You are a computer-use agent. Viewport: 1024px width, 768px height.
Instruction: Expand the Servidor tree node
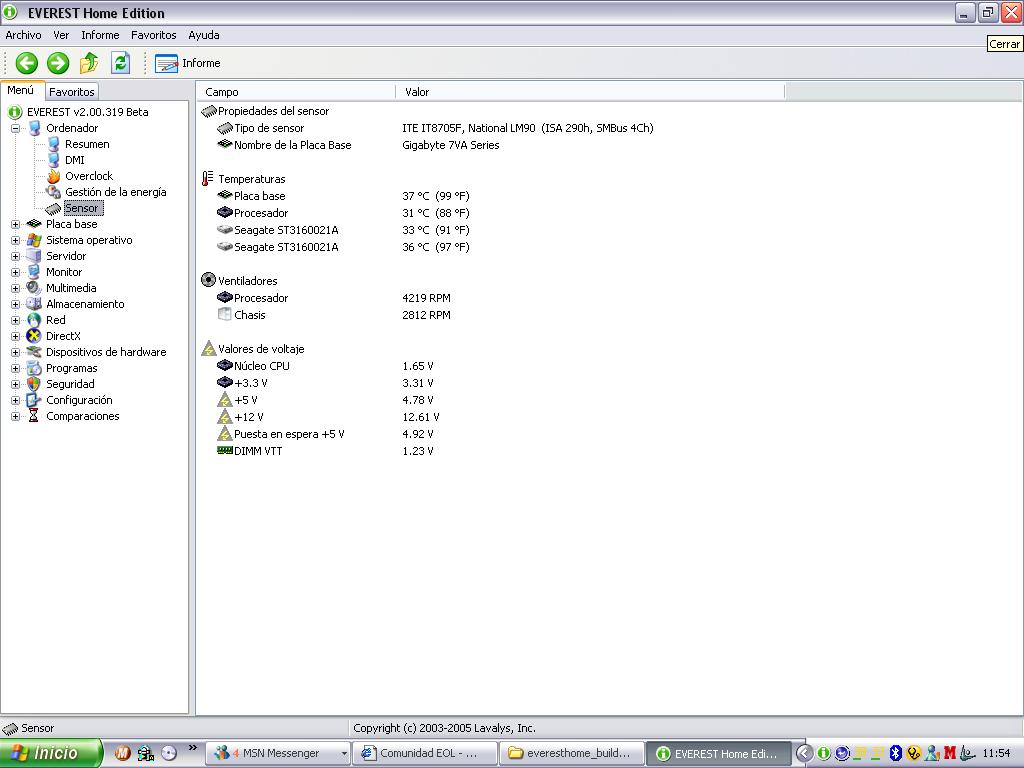pyautogui.click(x=15, y=256)
